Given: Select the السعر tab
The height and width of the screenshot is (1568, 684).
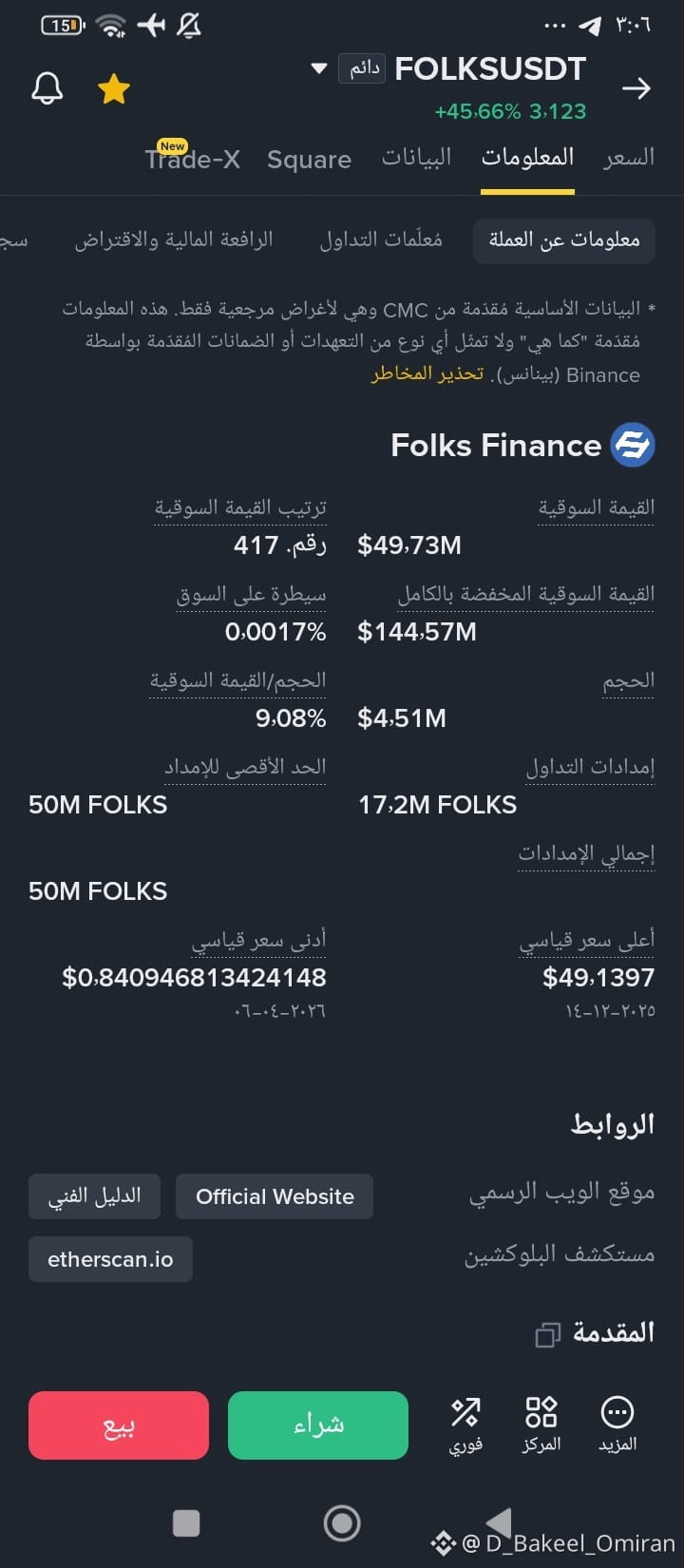Looking at the screenshot, I should pyautogui.click(x=629, y=158).
